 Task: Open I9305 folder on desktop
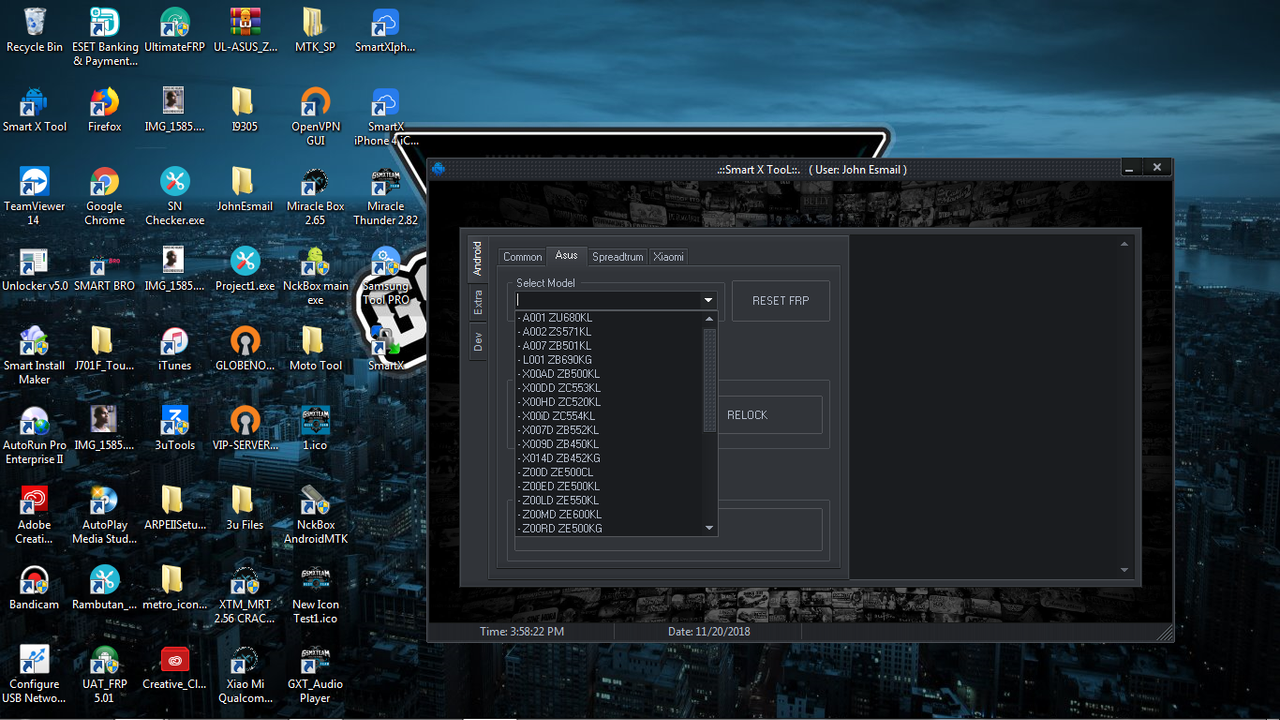click(245, 110)
